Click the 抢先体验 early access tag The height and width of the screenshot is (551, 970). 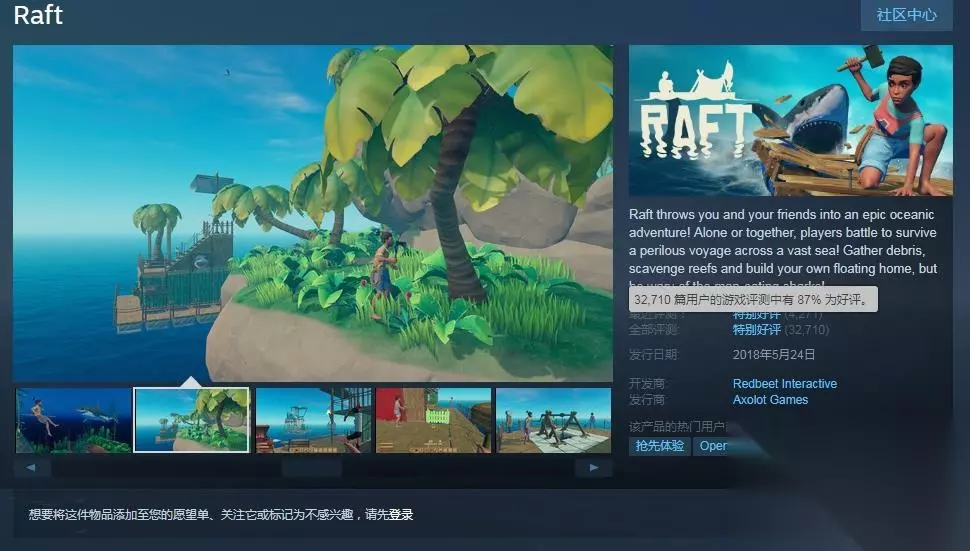(659, 446)
